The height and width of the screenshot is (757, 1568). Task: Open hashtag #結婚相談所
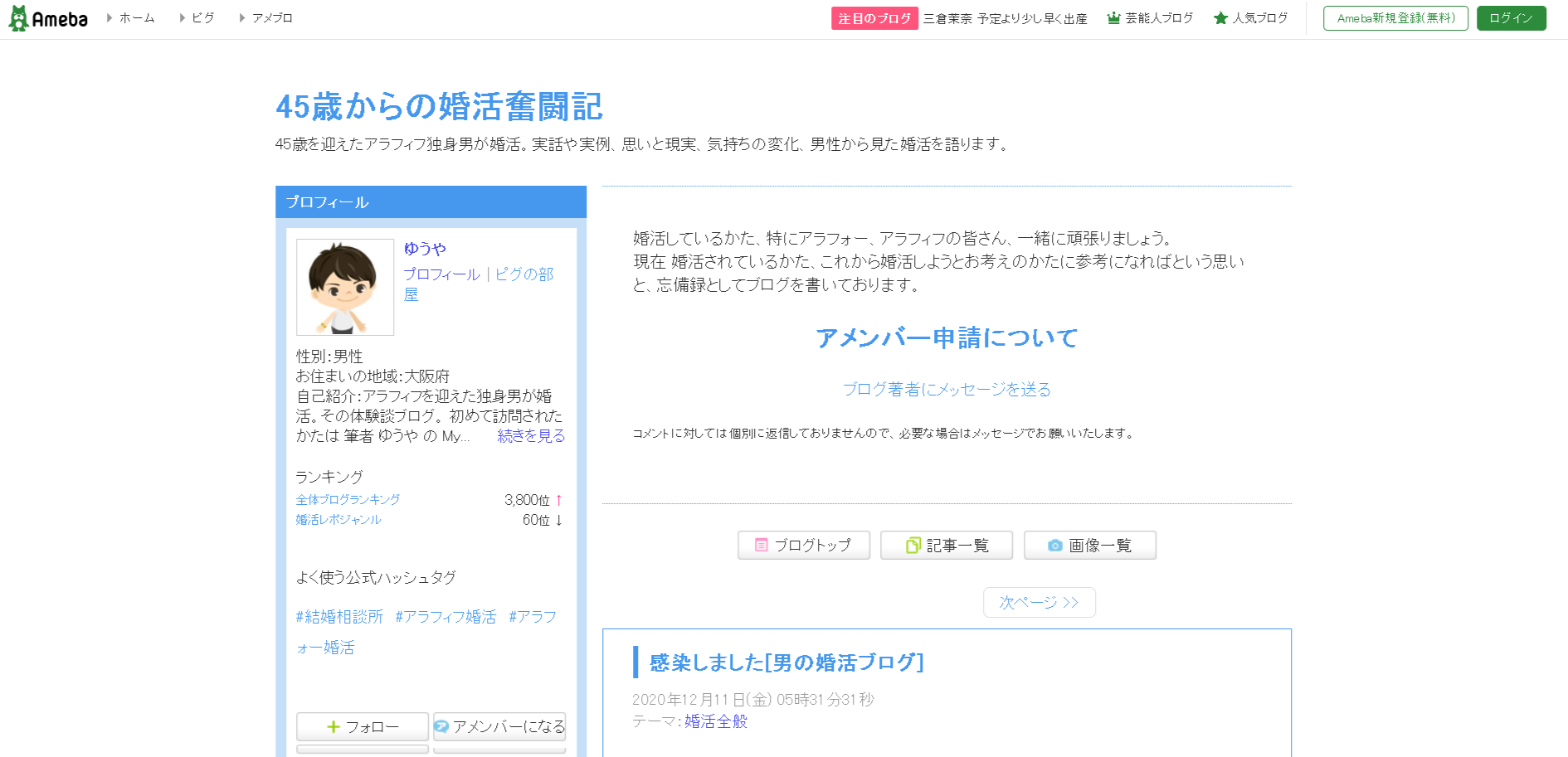tap(339, 617)
